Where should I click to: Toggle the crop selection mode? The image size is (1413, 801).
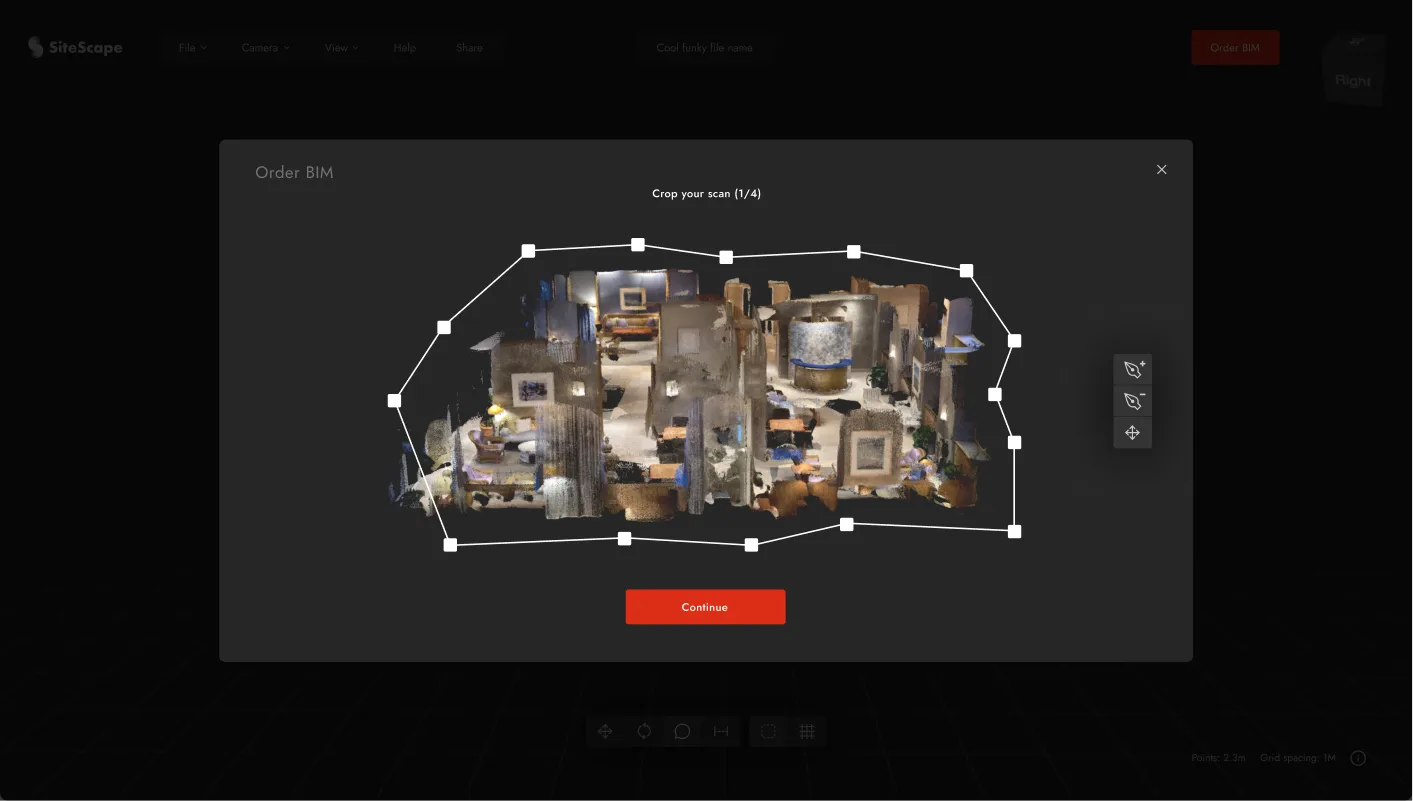(768, 731)
